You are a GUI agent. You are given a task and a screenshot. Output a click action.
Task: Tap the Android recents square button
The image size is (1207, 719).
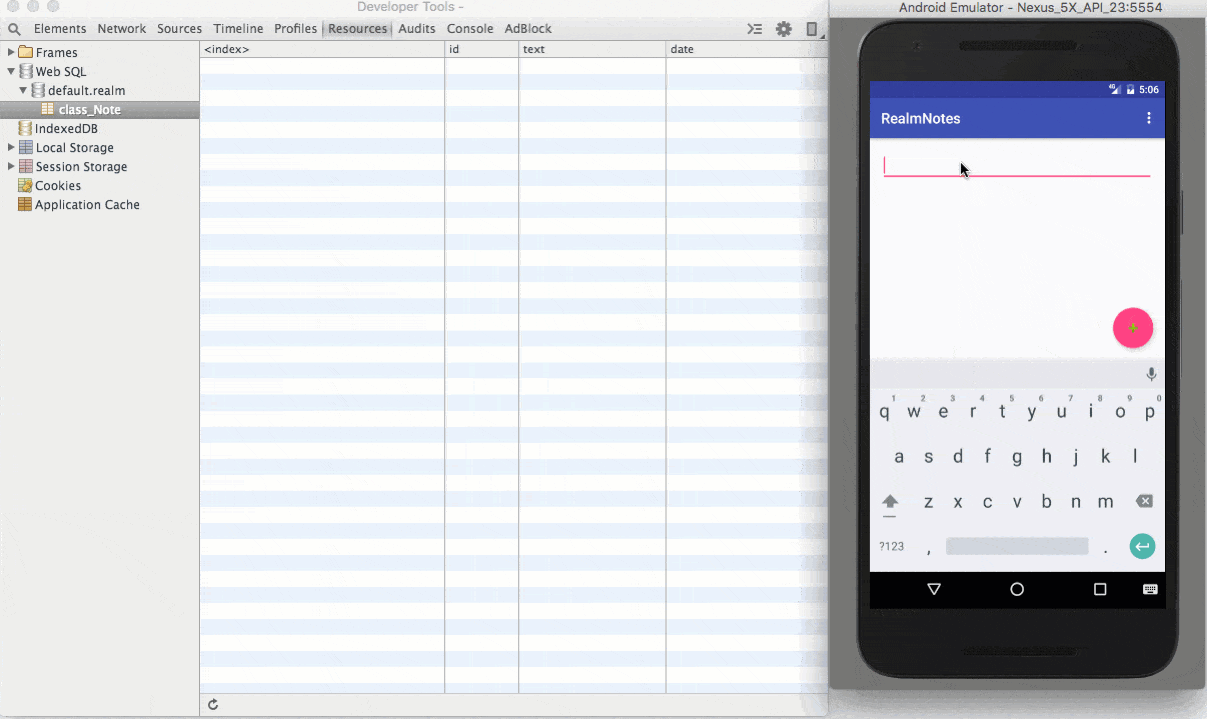1100,589
